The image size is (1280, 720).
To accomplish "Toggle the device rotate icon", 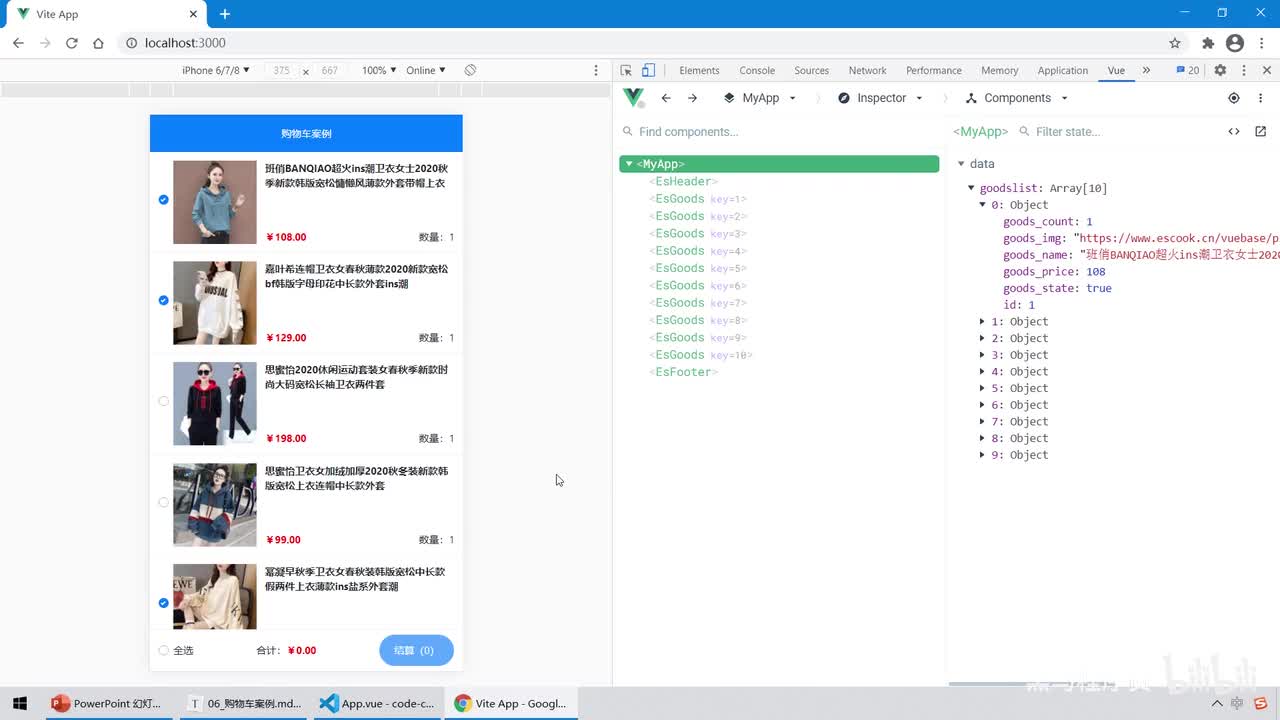I will pyautogui.click(x=470, y=70).
